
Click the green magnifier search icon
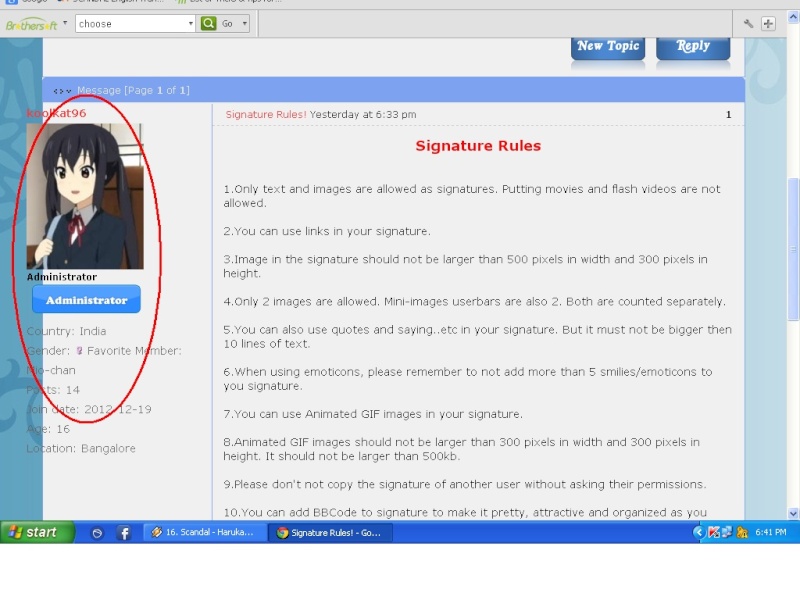coord(209,23)
